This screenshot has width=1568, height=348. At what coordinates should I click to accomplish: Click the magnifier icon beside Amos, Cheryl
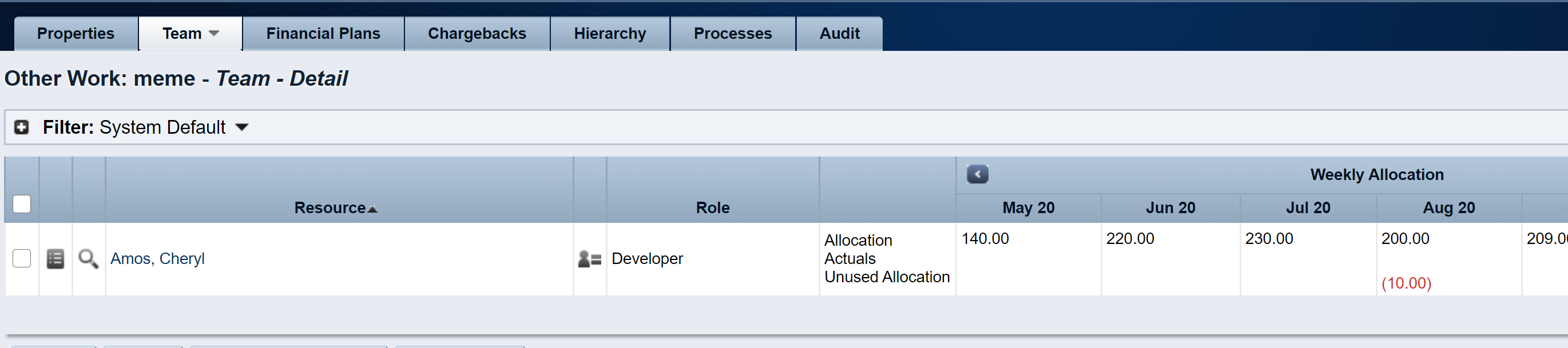[88, 258]
